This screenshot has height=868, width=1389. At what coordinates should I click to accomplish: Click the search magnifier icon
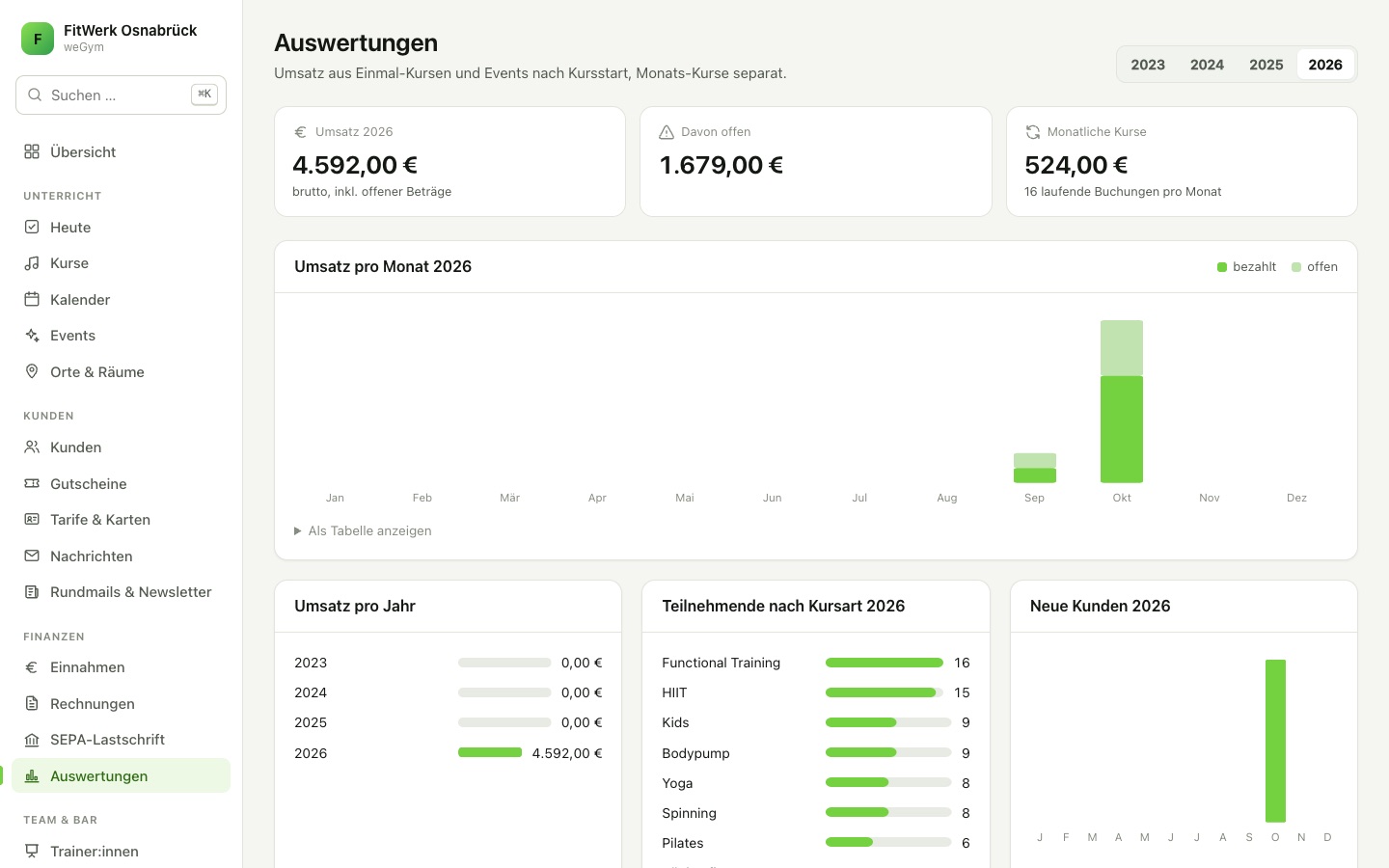pos(35,95)
